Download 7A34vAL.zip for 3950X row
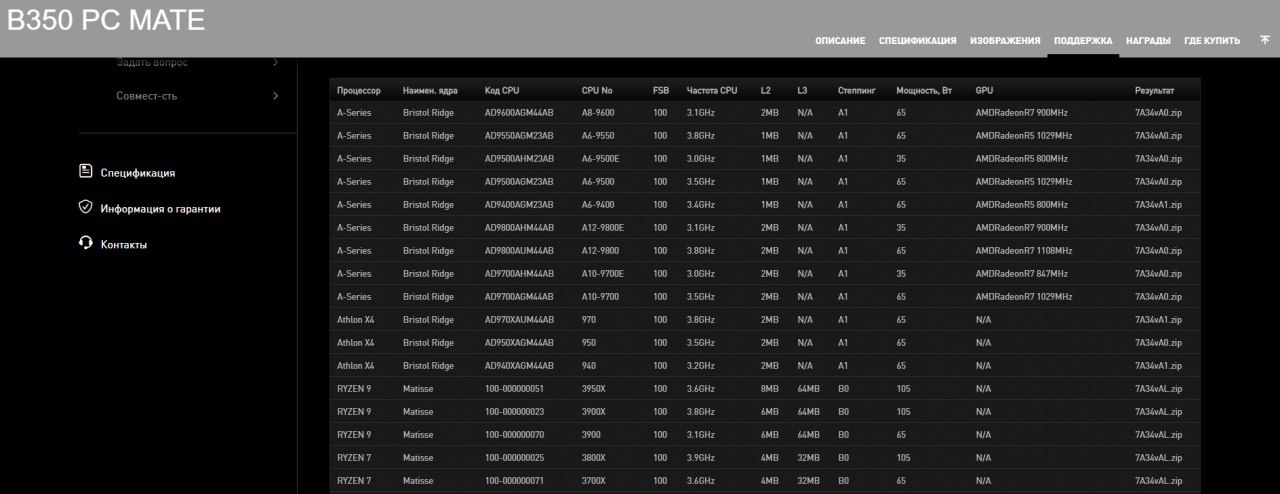Viewport: 1280px width, 494px height. coord(1158,389)
